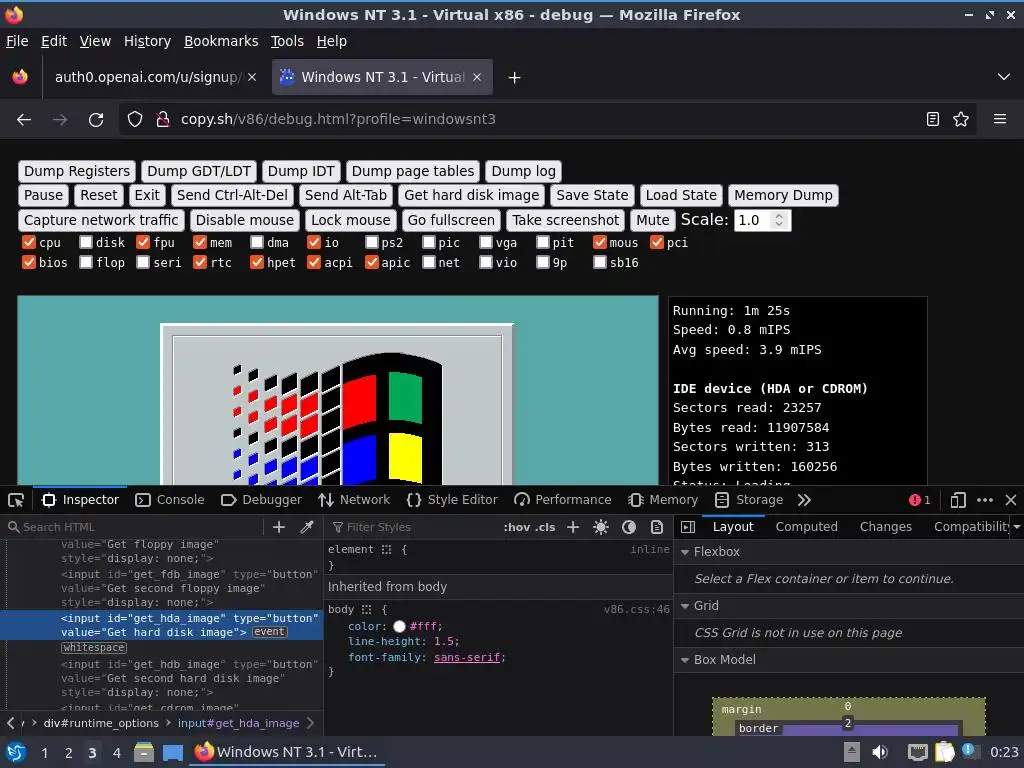Toggle dark color scheme simulation icon
Viewport: 1024px width, 768px height.
tap(629, 527)
